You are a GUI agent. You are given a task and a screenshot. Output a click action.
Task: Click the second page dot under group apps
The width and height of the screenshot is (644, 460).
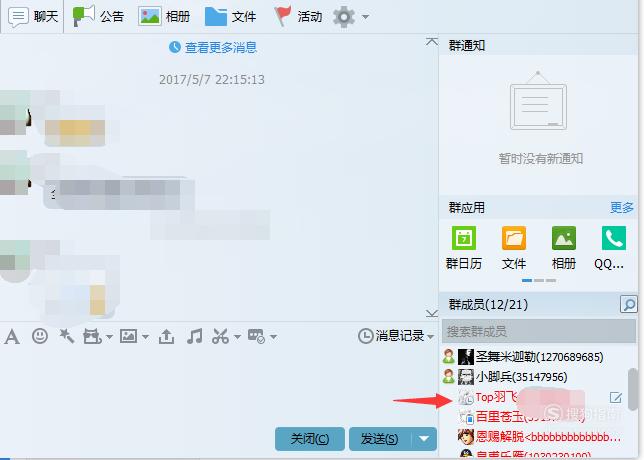(539, 281)
